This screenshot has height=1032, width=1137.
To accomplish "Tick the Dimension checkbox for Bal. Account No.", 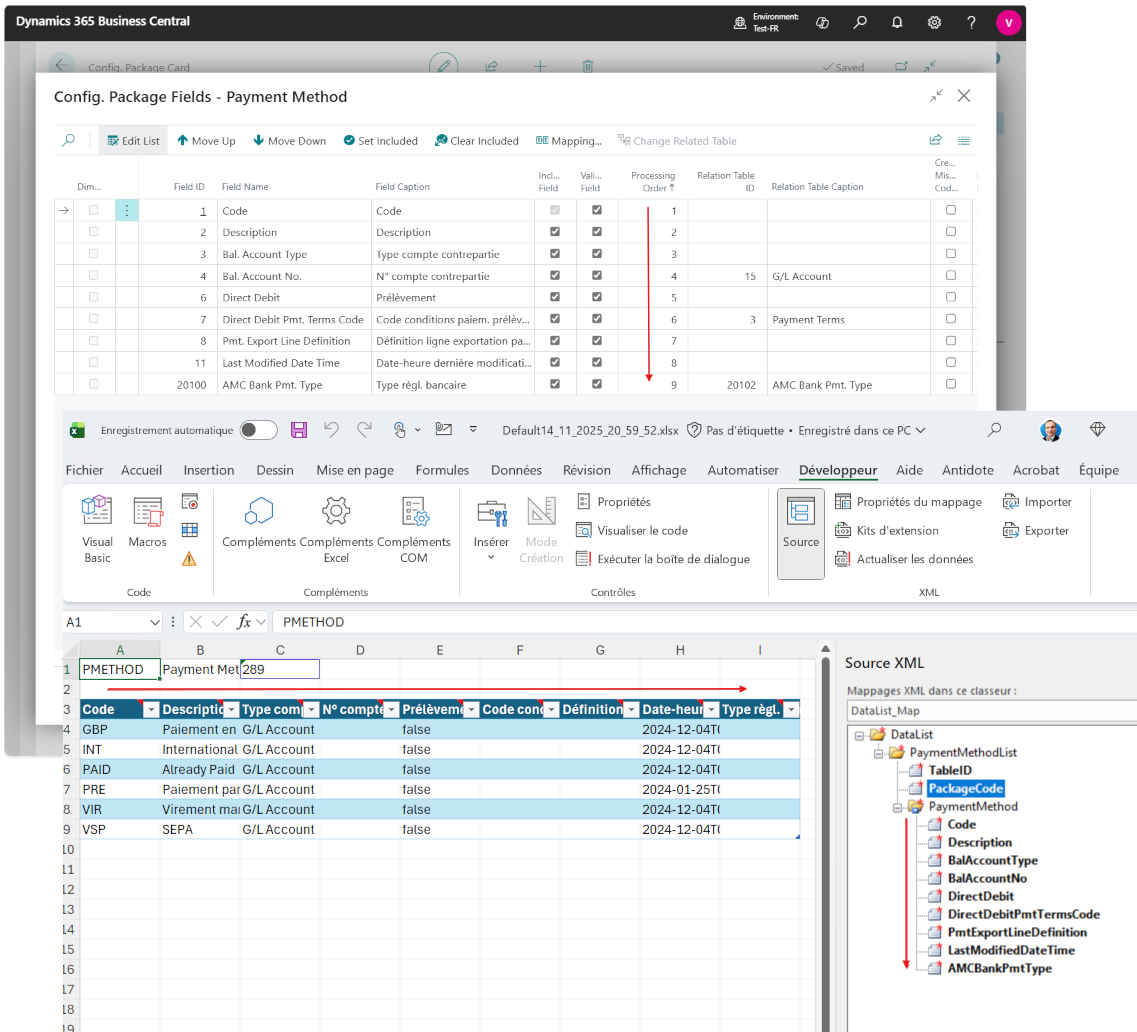I will (94, 276).
